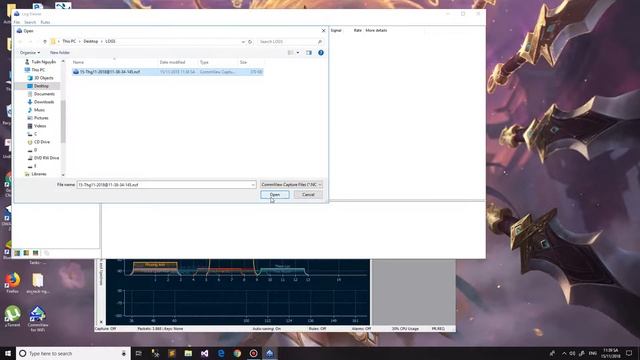The height and width of the screenshot is (360, 640).
Task: Click the change view icon
Action: coord(291,53)
